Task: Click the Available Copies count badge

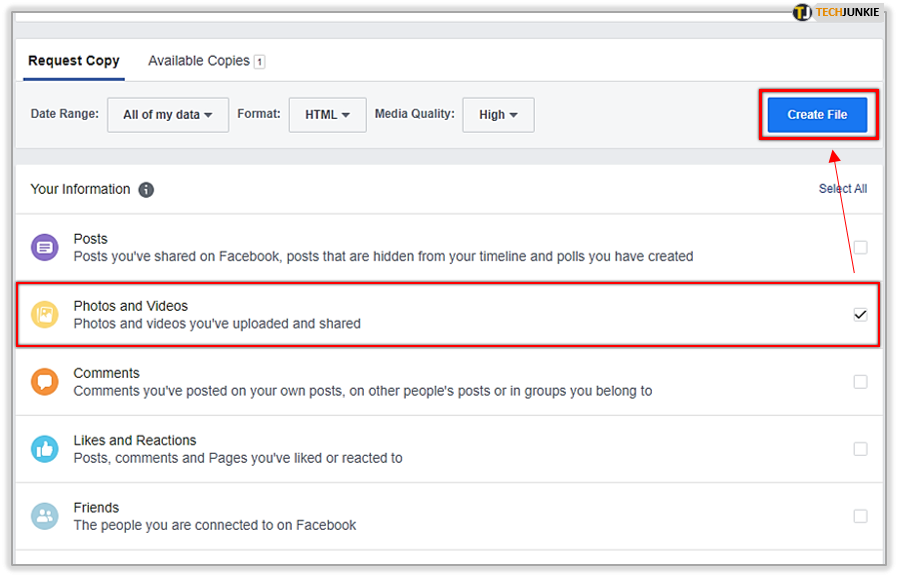Action: 260,62
